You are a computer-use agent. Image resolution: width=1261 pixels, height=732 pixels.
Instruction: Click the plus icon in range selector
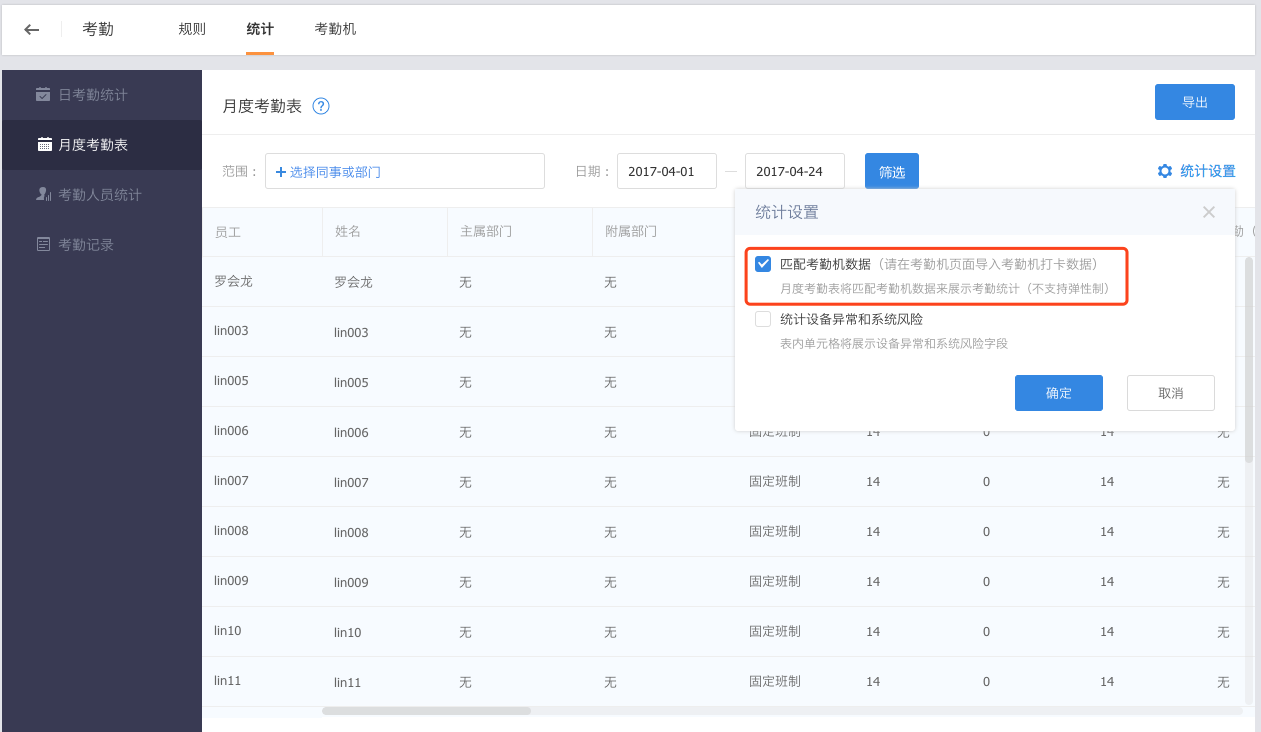point(281,172)
